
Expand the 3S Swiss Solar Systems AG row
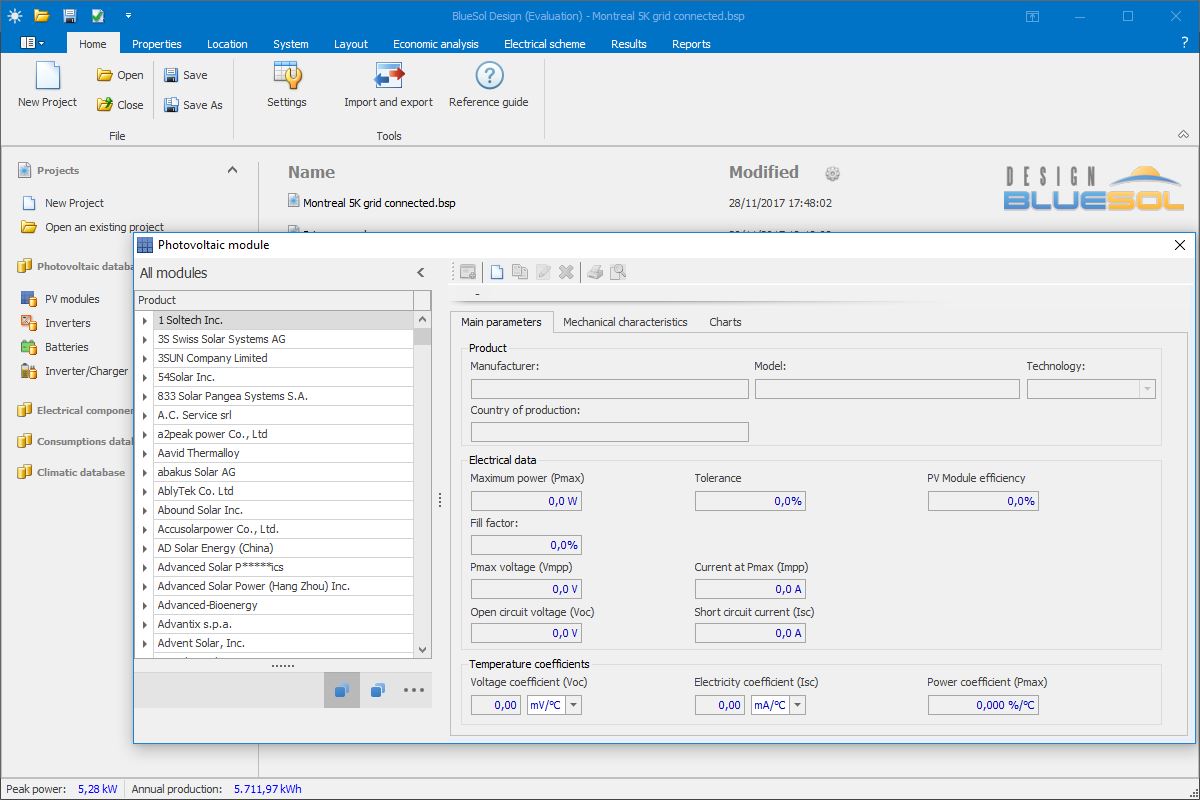(x=145, y=339)
